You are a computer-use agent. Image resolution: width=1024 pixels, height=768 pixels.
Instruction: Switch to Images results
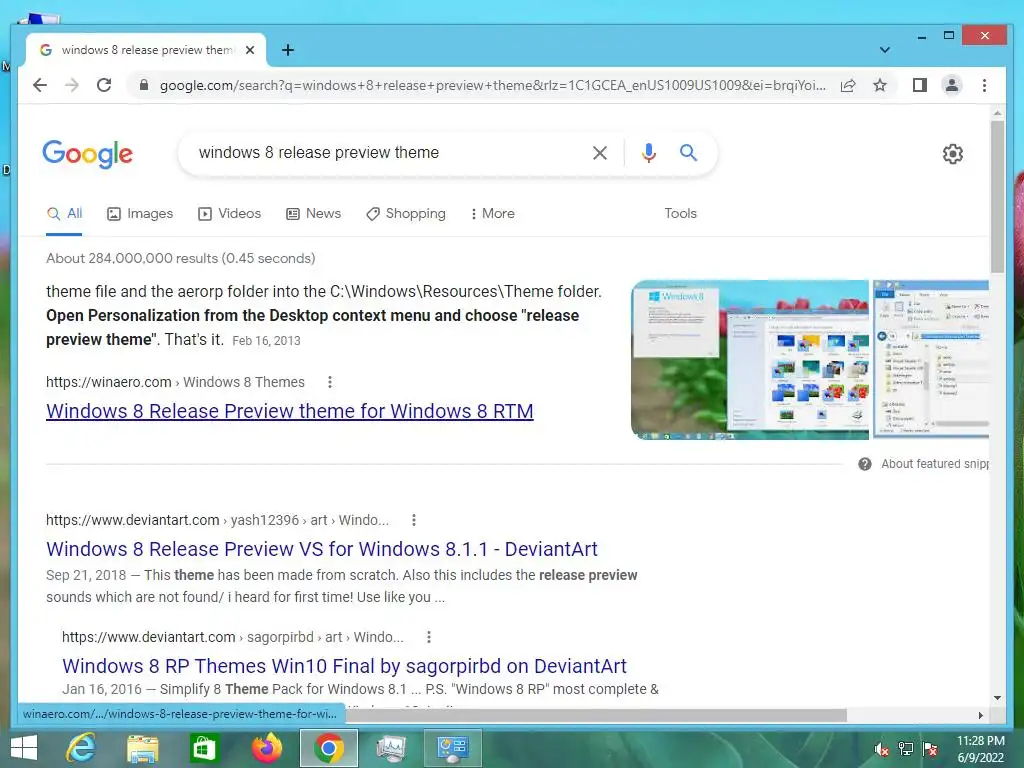point(140,214)
